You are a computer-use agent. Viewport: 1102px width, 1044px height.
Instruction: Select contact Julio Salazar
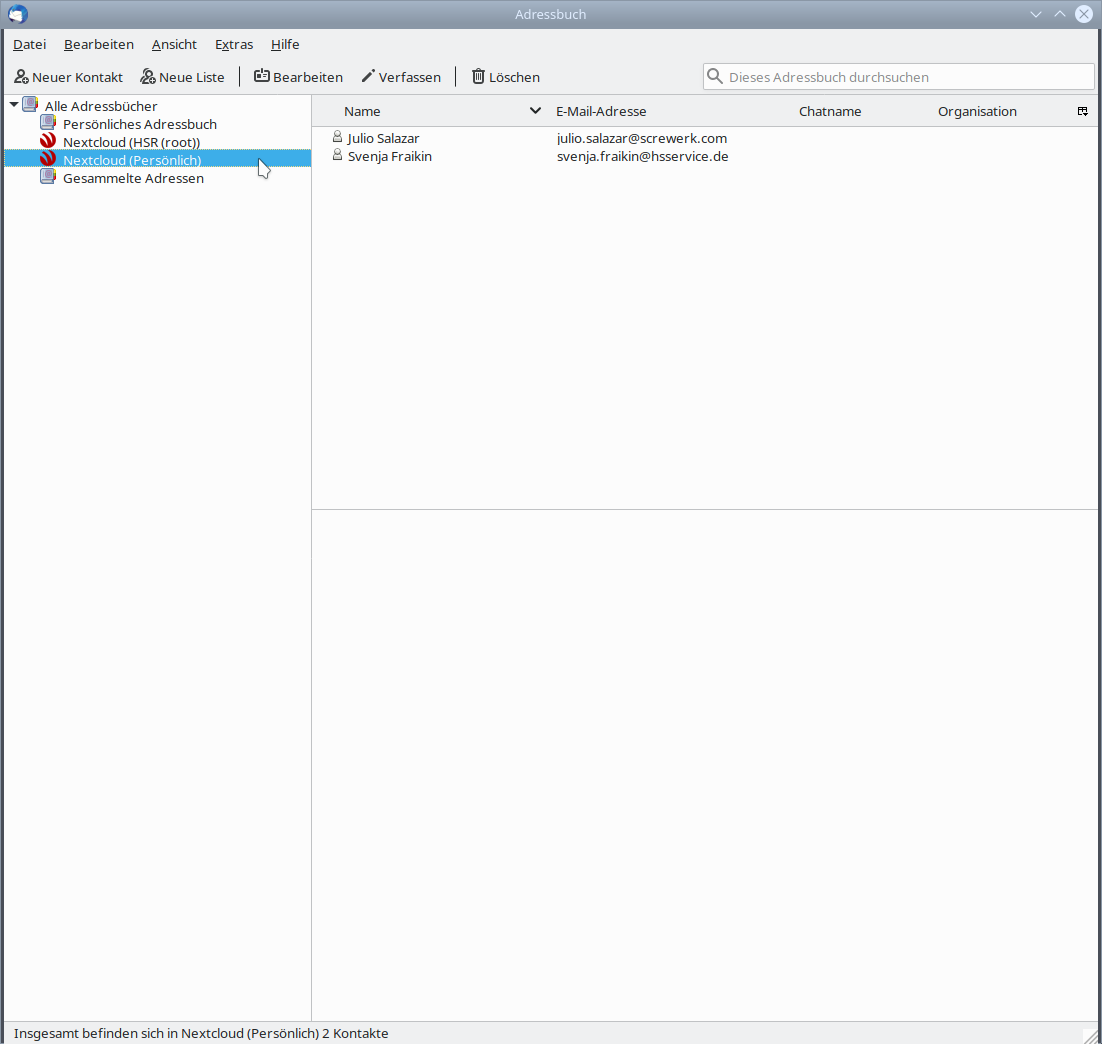click(383, 138)
